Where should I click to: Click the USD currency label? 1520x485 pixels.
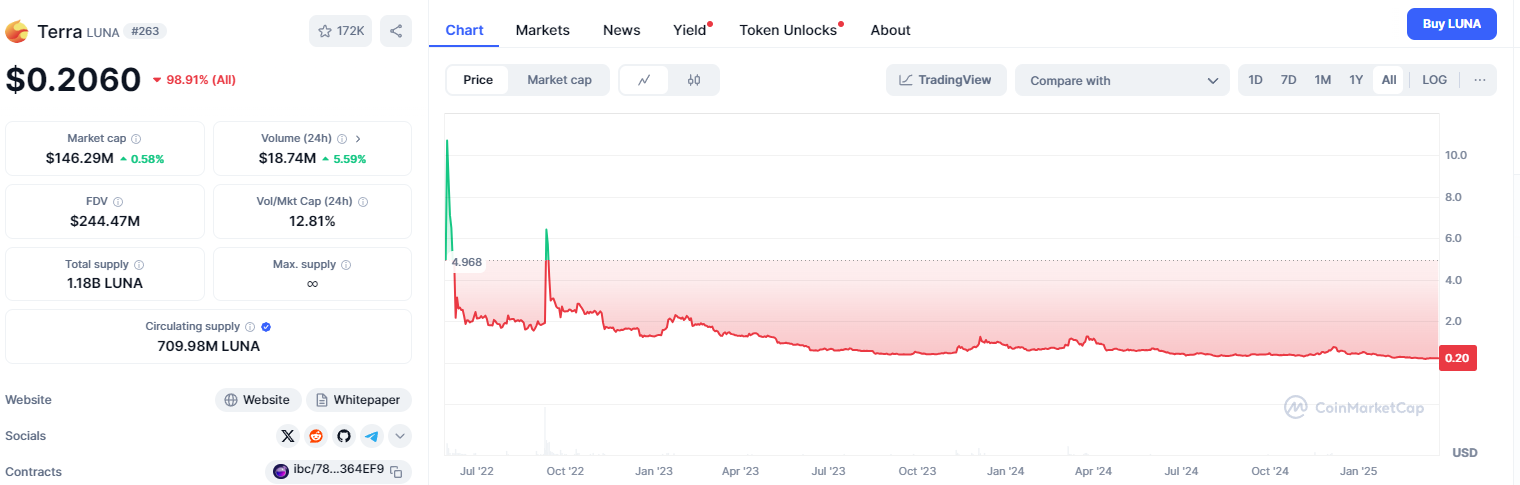tap(1465, 452)
